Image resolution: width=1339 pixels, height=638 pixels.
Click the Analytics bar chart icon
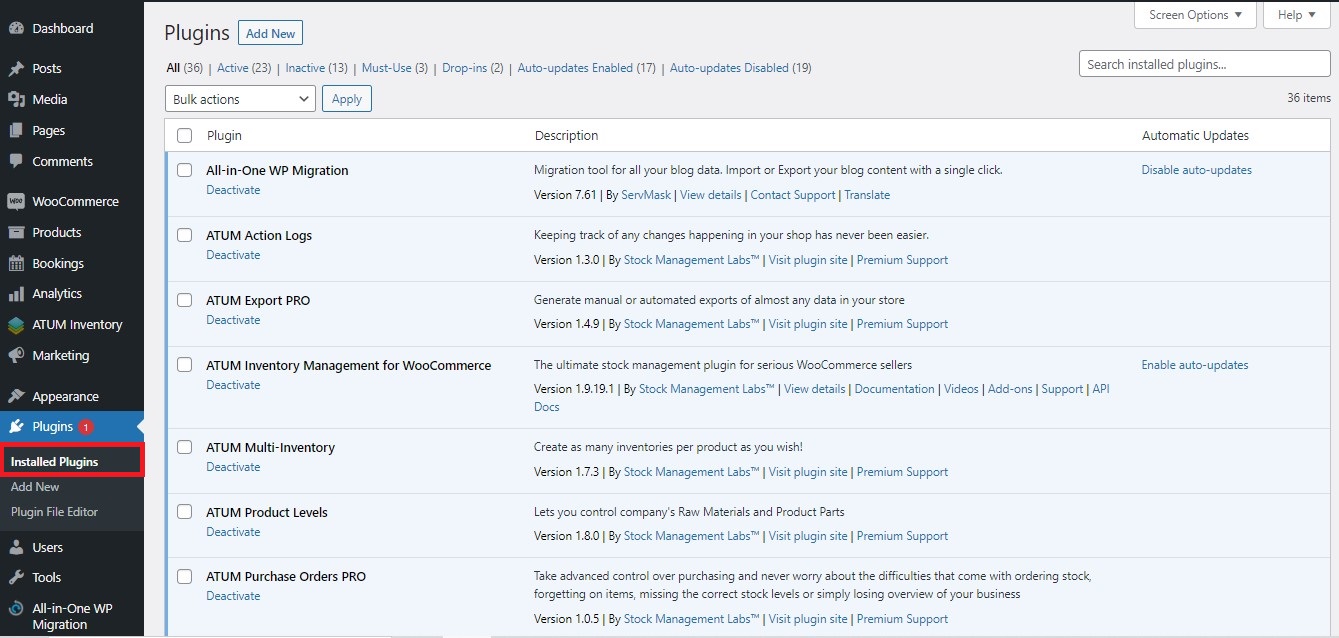coord(16,294)
